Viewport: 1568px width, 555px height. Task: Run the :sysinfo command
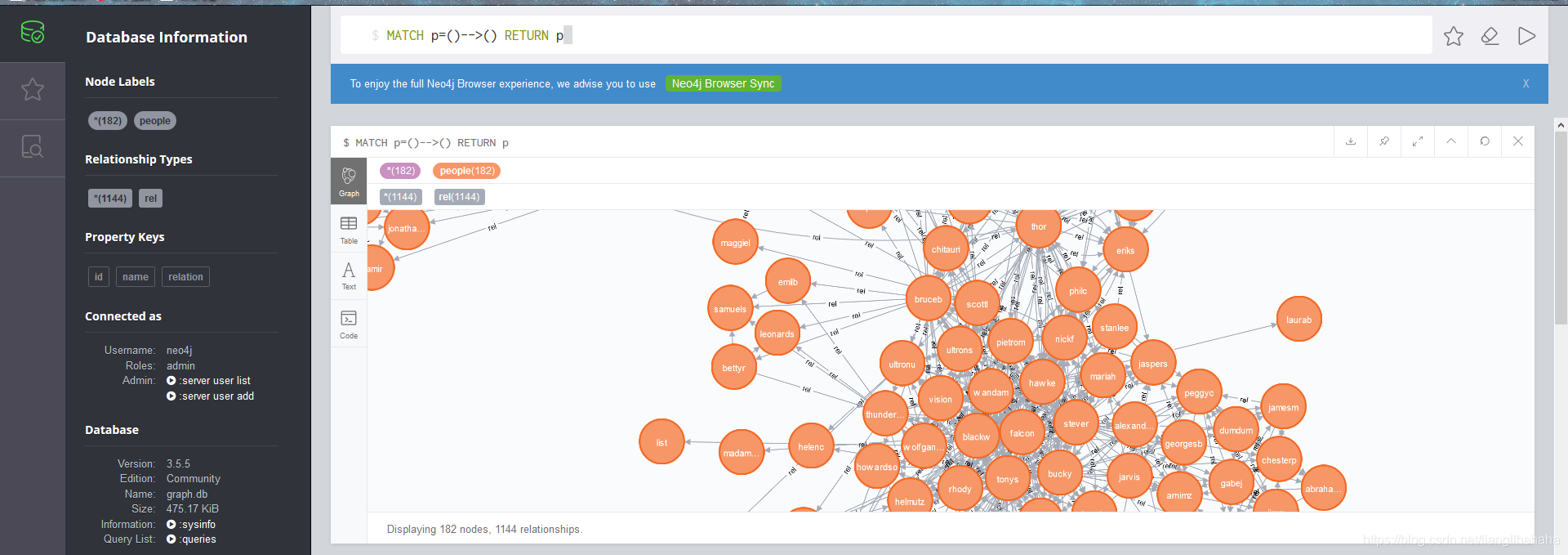(191, 525)
